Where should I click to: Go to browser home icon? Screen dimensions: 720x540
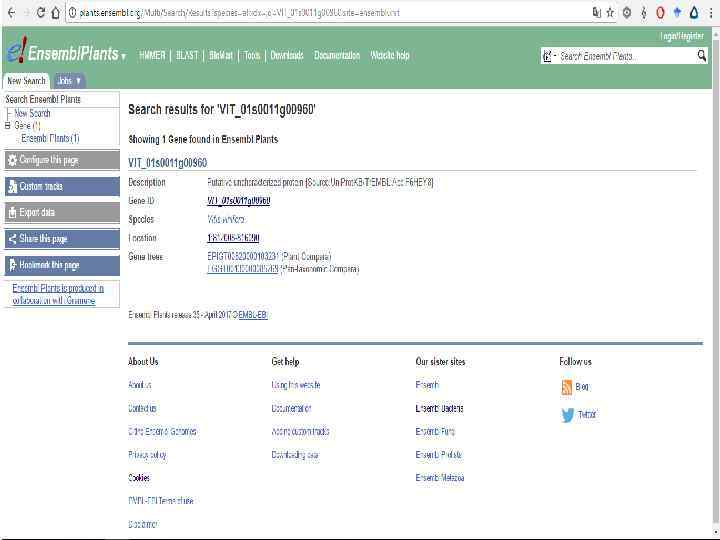(x=56, y=12)
